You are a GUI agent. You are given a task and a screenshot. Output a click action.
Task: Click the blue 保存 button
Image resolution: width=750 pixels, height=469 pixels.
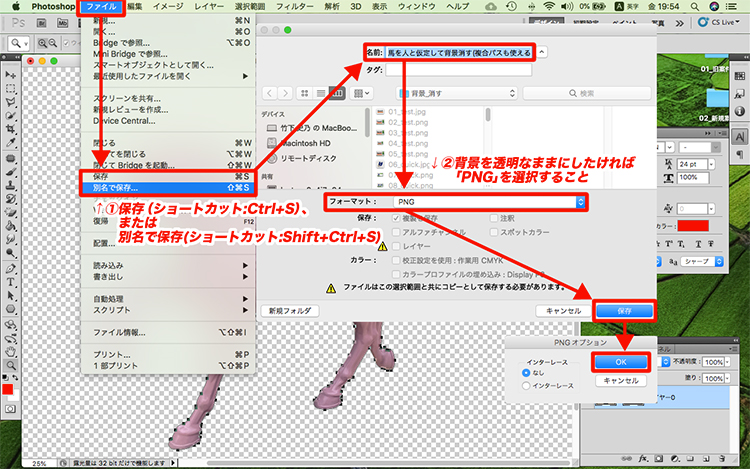click(624, 311)
